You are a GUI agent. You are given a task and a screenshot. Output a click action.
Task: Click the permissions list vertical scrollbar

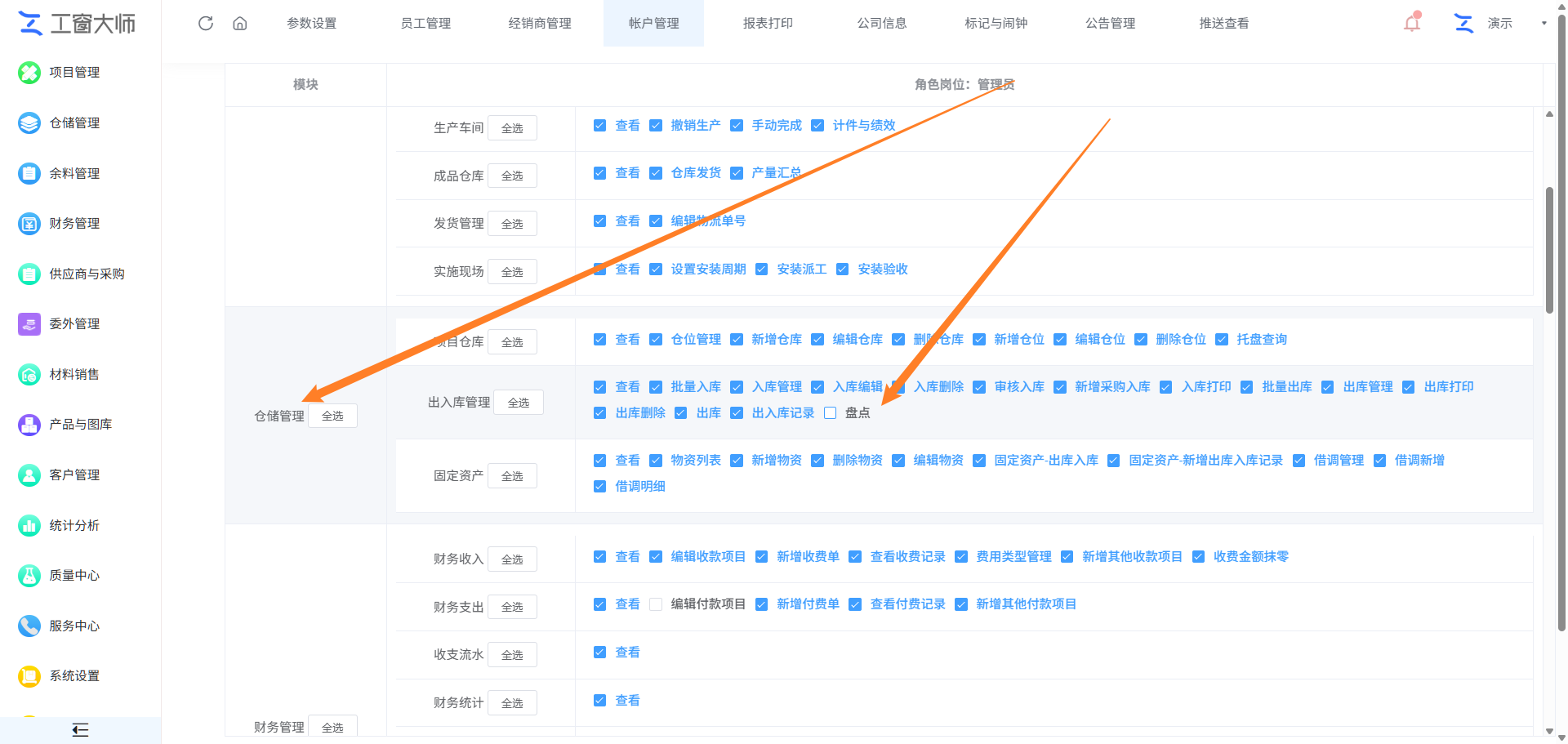tap(1549, 251)
